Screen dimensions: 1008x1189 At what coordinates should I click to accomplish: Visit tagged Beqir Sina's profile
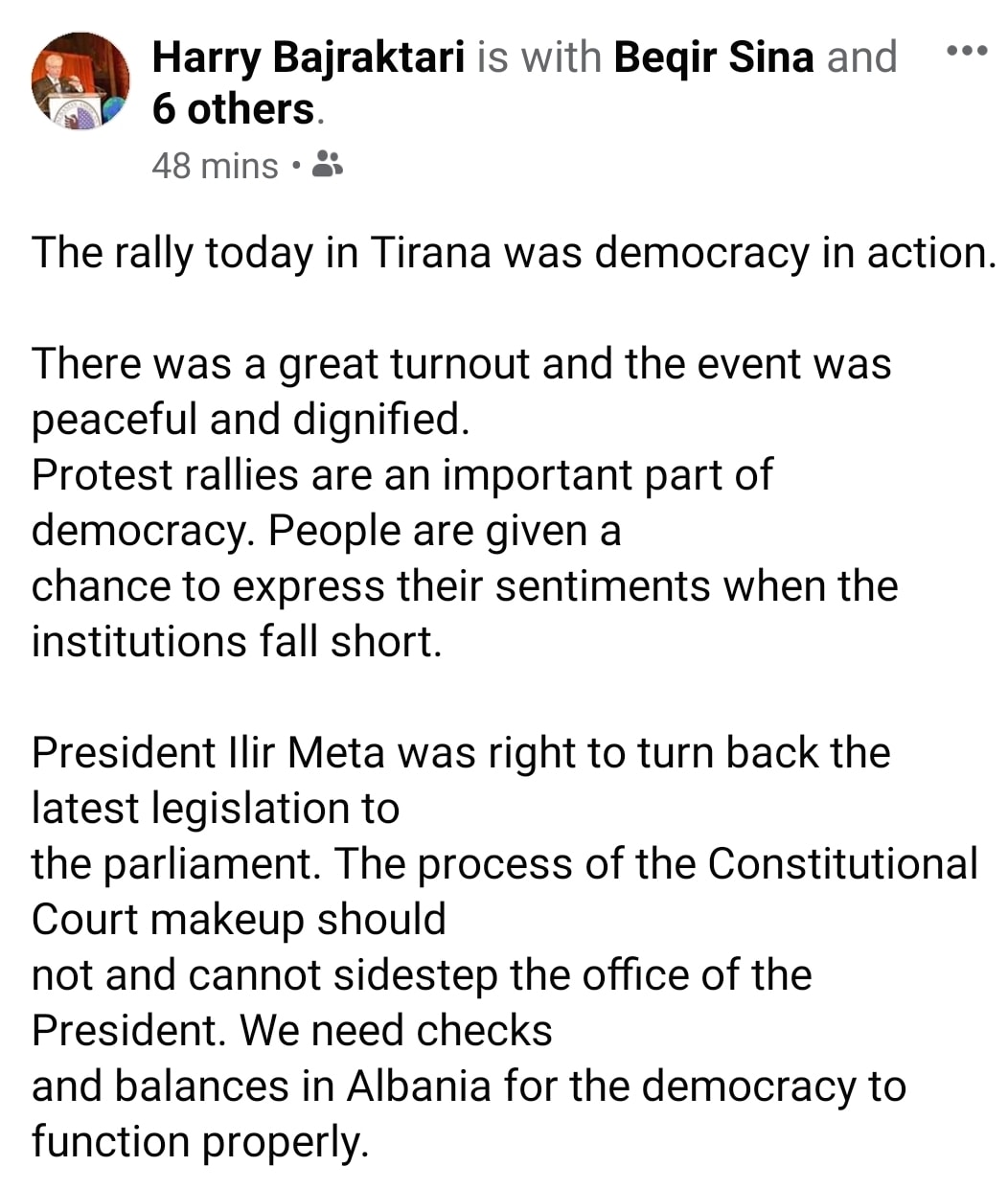click(x=713, y=57)
